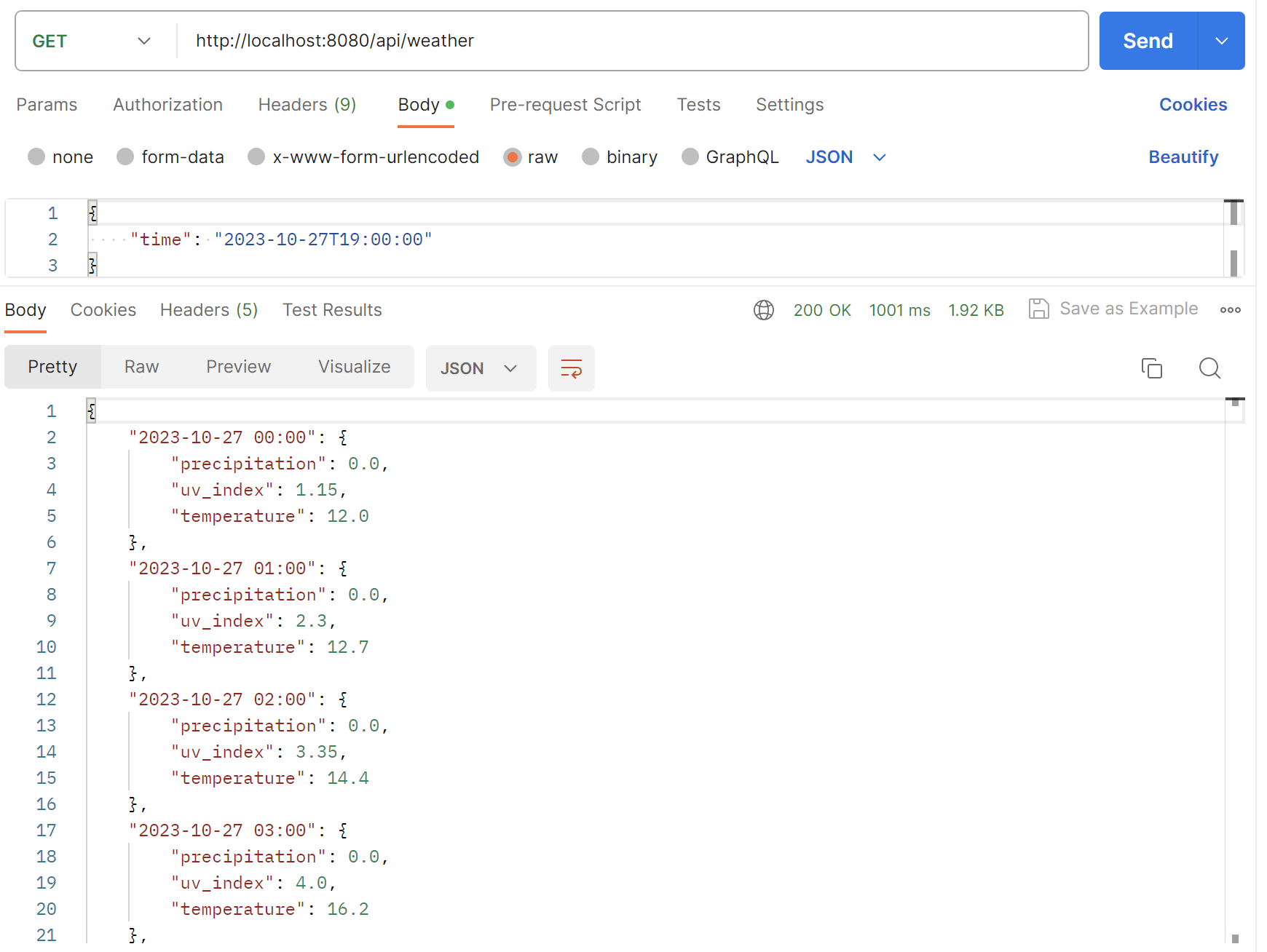
Task: Select the raw body radio option
Action: click(x=513, y=156)
